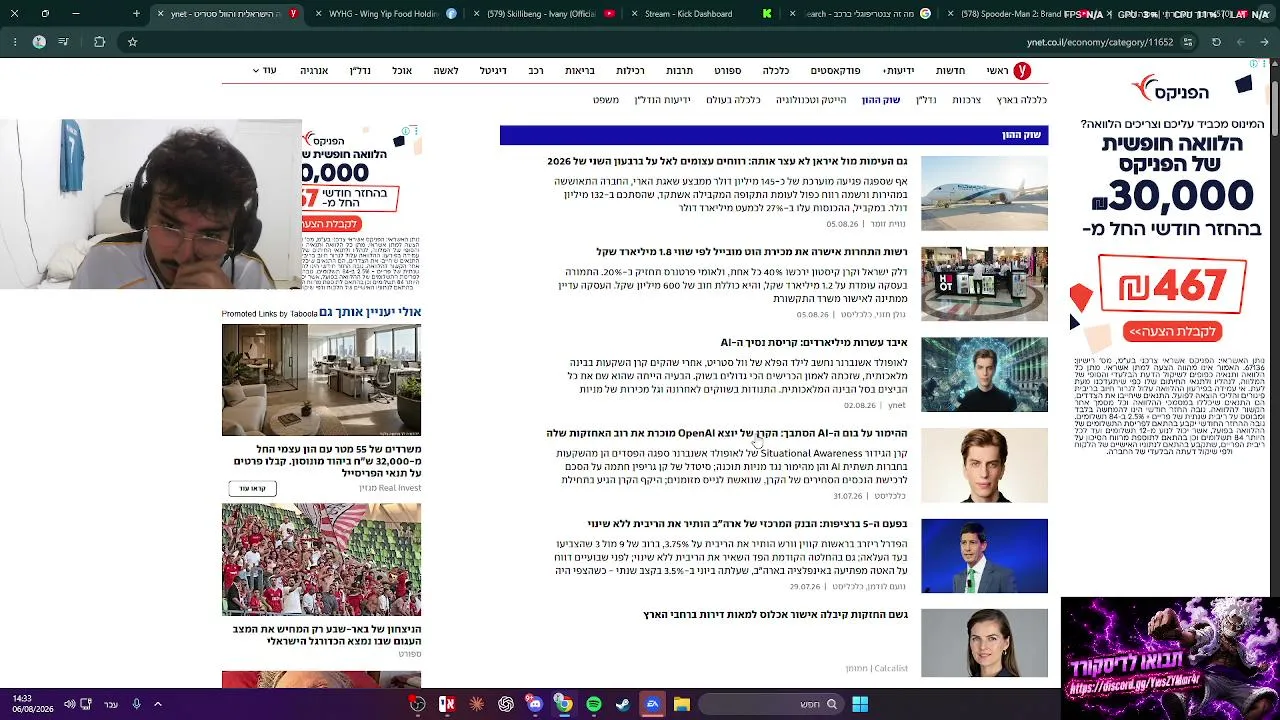
Task: Open the US central bank interest headline
Action: pos(748,524)
